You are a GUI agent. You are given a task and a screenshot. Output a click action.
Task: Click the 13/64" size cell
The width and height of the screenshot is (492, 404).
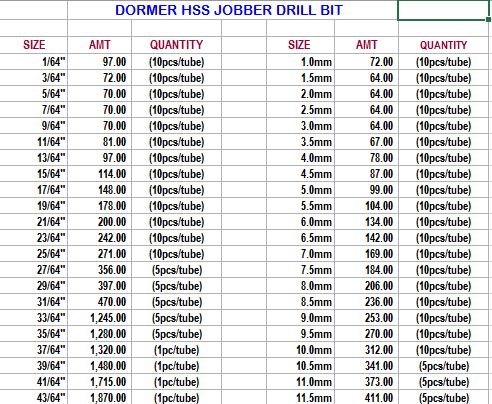34,158
